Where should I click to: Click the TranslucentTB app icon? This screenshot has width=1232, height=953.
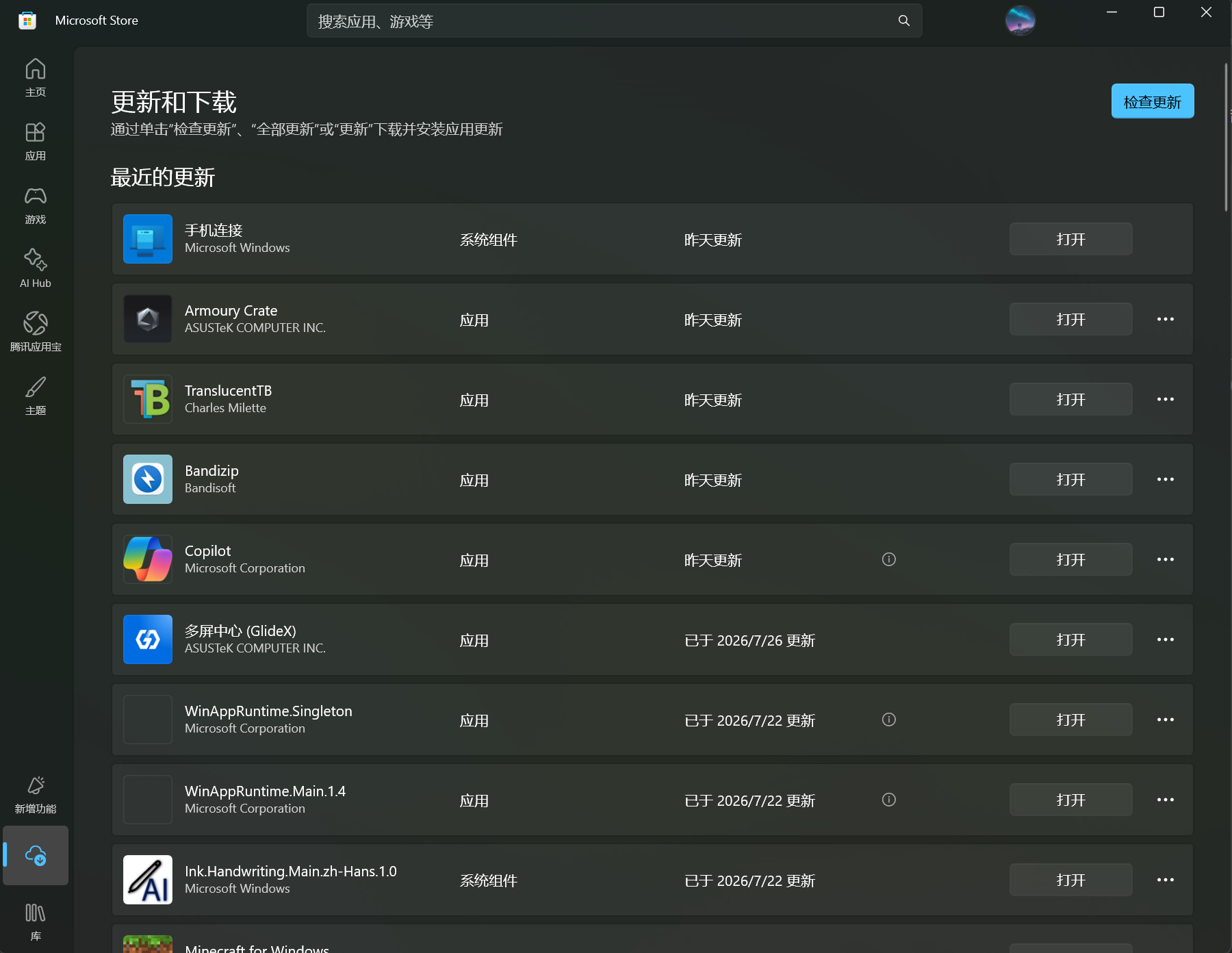[x=148, y=399]
